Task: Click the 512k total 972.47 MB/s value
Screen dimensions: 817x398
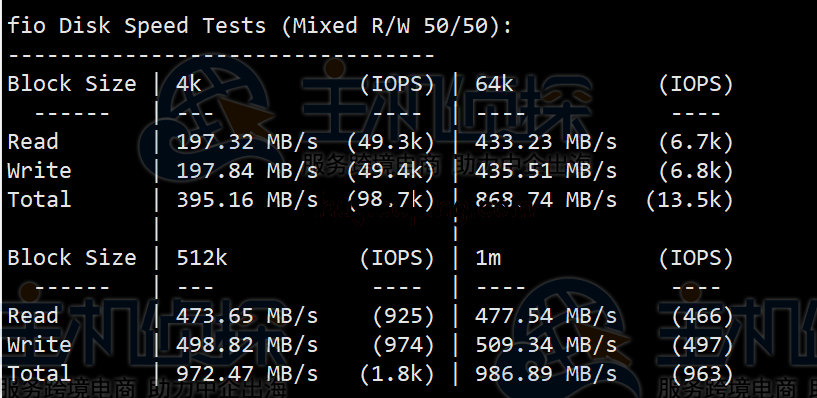Action: click(247, 374)
